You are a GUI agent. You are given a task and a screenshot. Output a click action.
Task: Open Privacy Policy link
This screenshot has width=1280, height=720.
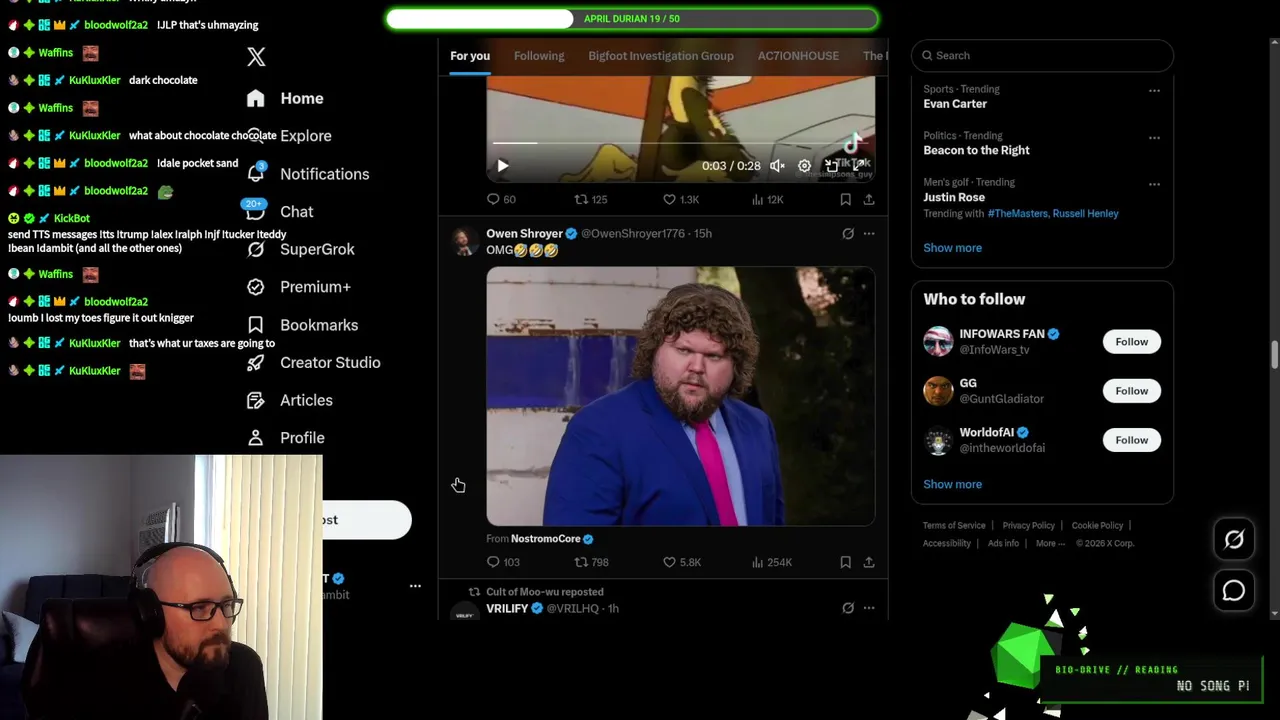tap(1028, 526)
